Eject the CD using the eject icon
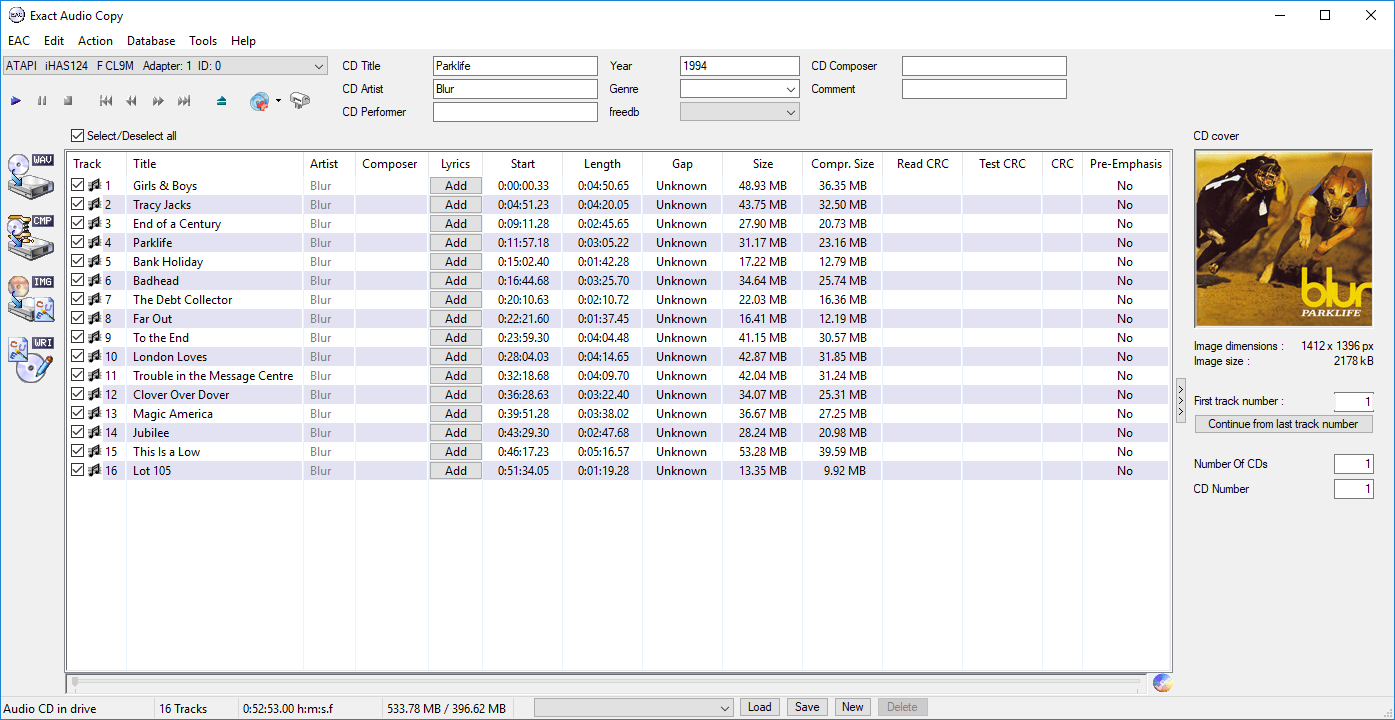The image size is (1395, 720). pyautogui.click(x=221, y=100)
